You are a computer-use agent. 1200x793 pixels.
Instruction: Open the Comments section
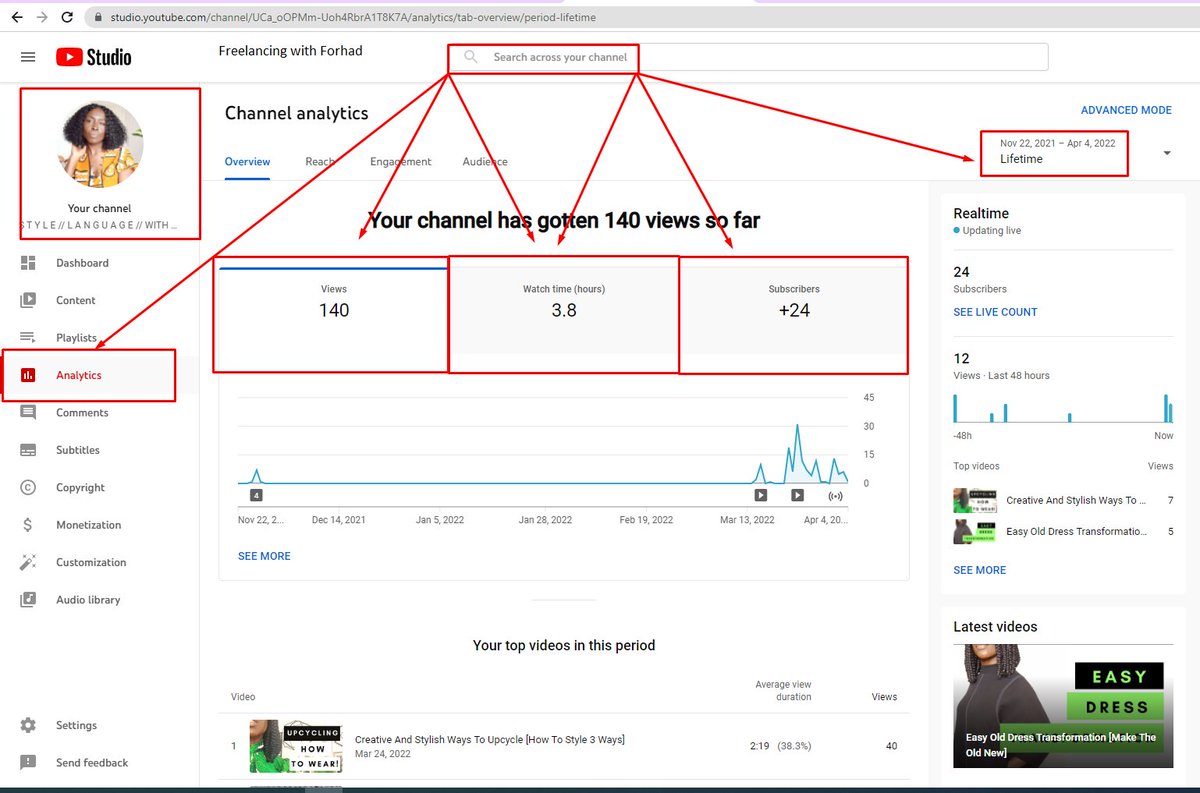(80, 412)
